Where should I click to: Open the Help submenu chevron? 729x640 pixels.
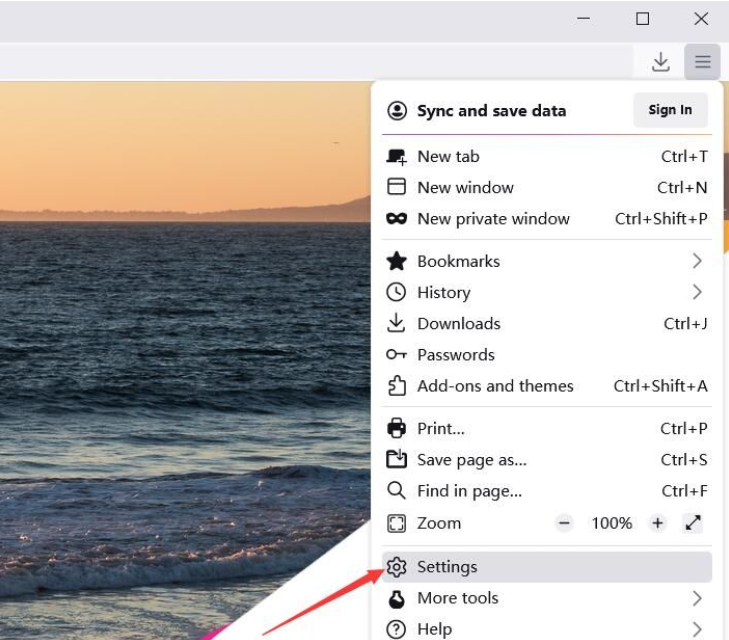(x=697, y=629)
